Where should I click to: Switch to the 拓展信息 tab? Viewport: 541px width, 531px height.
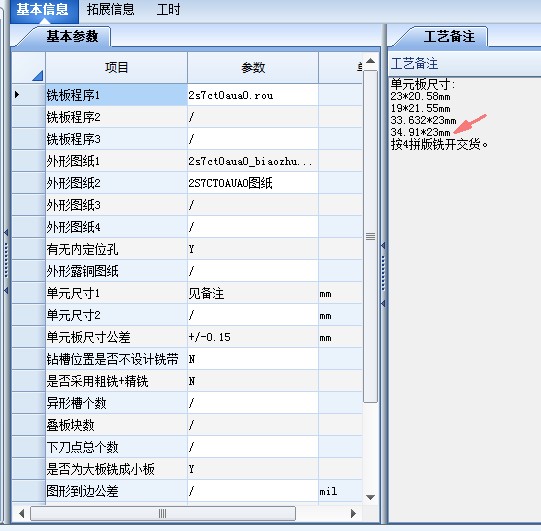[110, 10]
